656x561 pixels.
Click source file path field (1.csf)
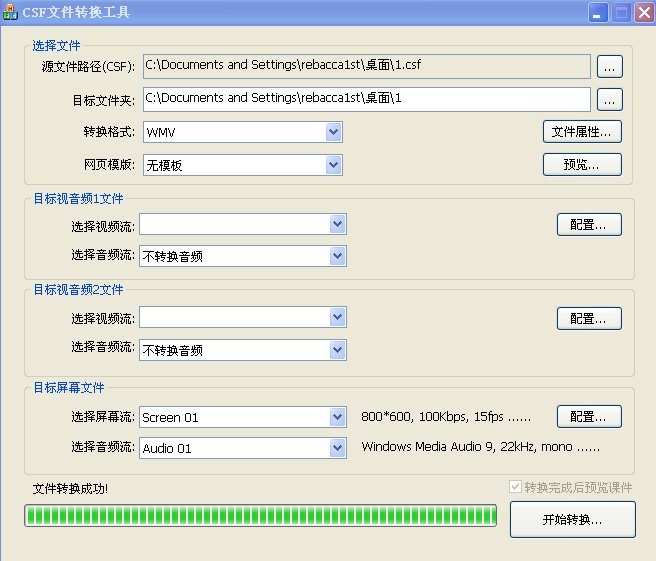366,66
